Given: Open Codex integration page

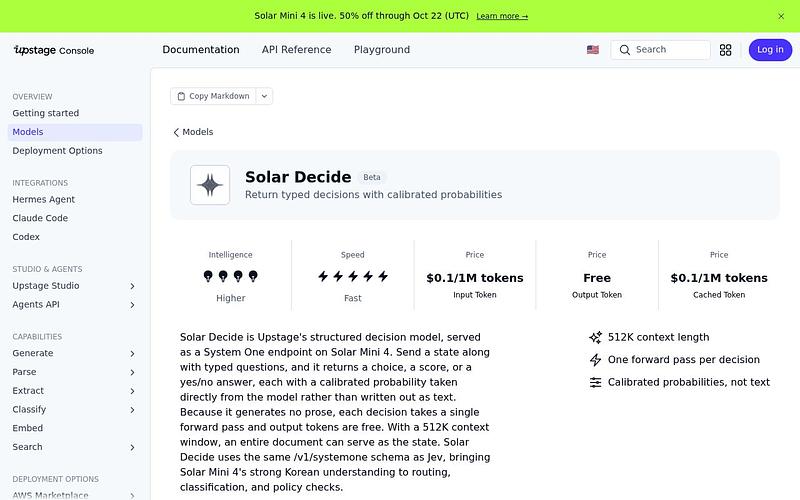Looking at the screenshot, I should pyautogui.click(x=75, y=237).
